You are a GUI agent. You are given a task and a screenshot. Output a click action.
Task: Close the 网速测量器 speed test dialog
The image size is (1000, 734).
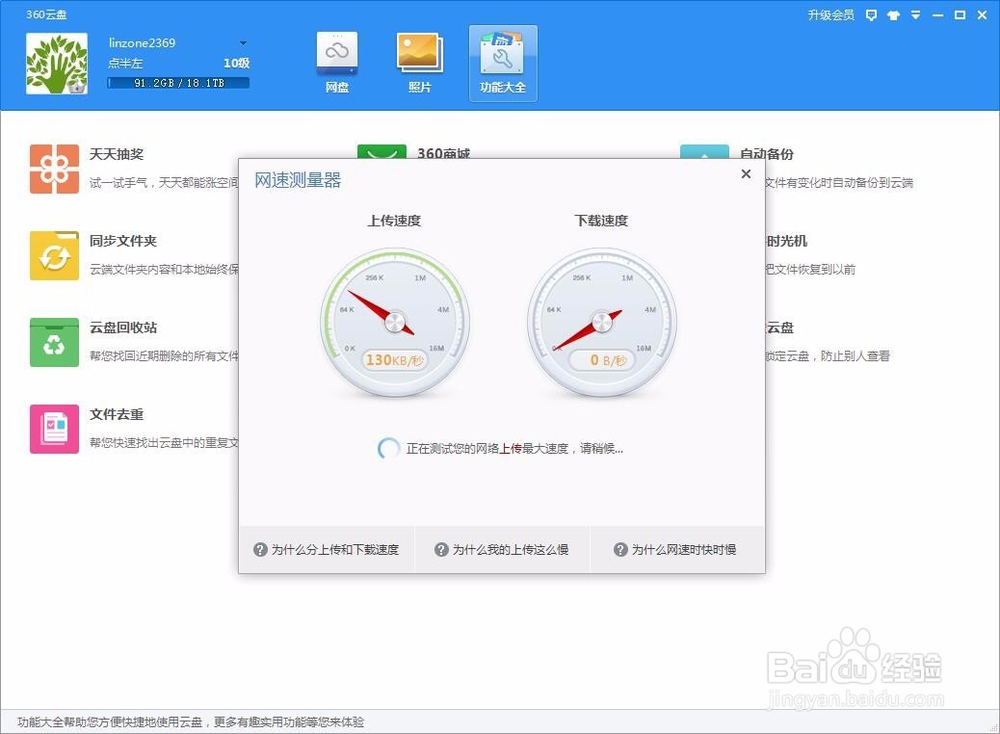pyautogui.click(x=745, y=173)
